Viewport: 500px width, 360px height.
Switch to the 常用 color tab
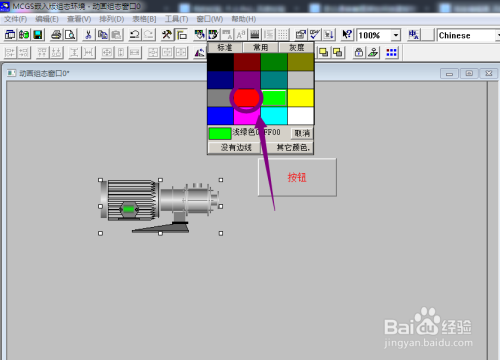pos(261,47)
